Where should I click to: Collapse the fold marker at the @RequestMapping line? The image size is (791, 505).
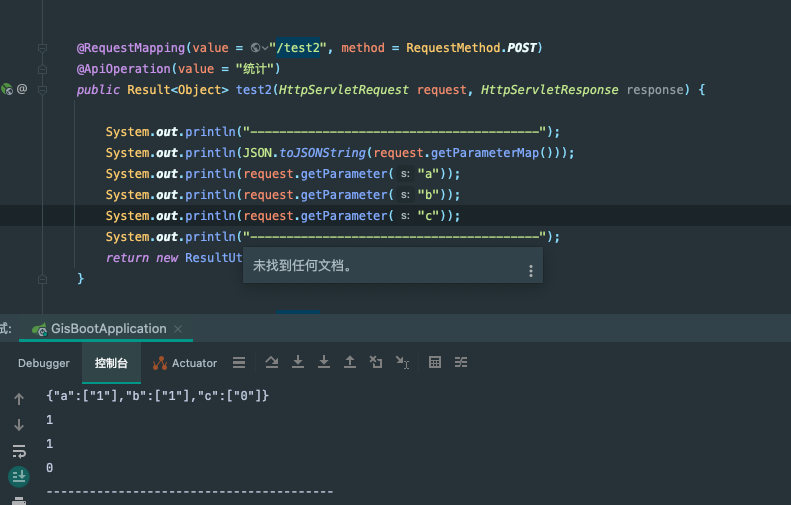[42, 48]
